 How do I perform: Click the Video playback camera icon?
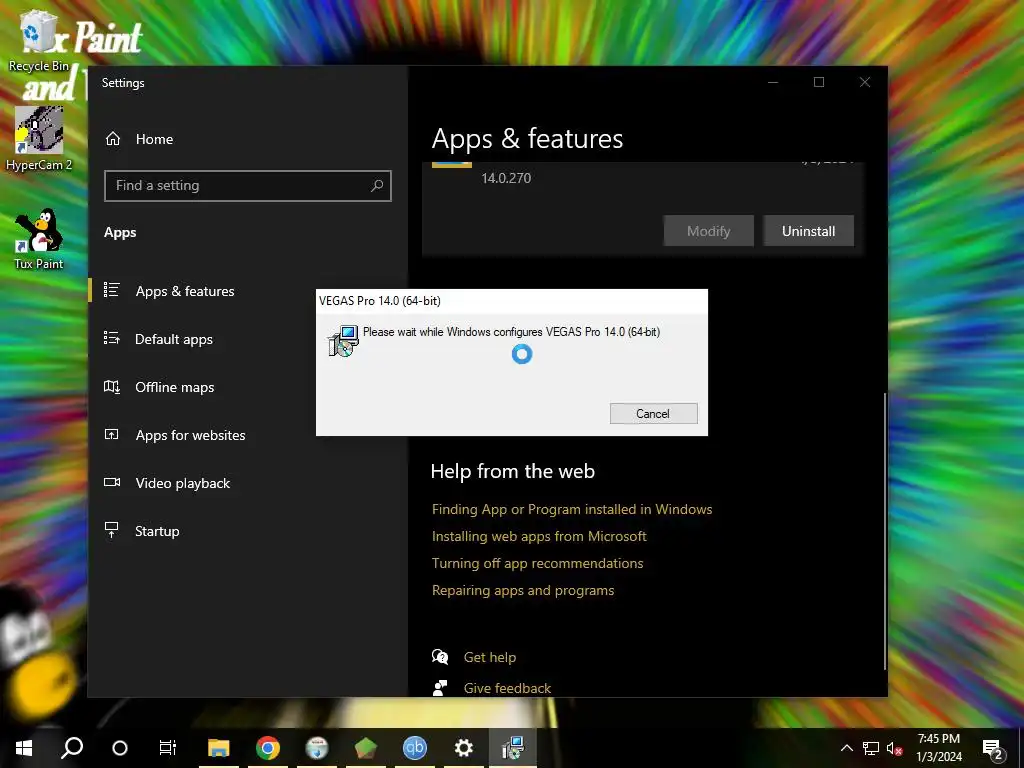pyautogui.click(x=112, y=482)
